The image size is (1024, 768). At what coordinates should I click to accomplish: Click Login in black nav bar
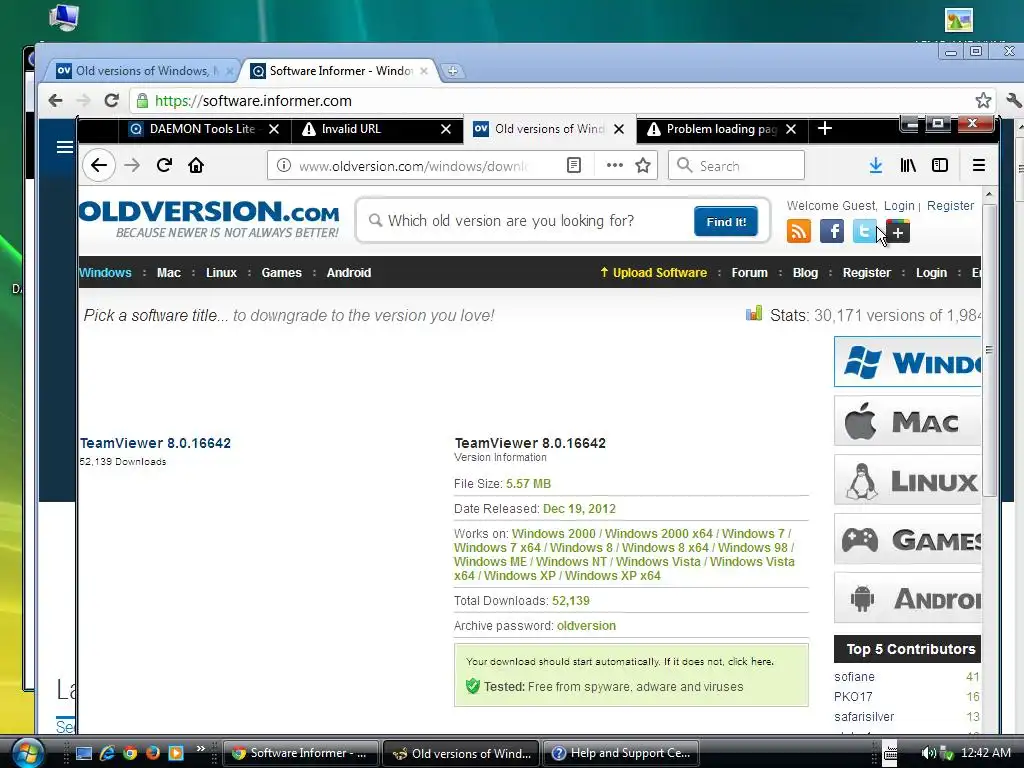point(931,272)
